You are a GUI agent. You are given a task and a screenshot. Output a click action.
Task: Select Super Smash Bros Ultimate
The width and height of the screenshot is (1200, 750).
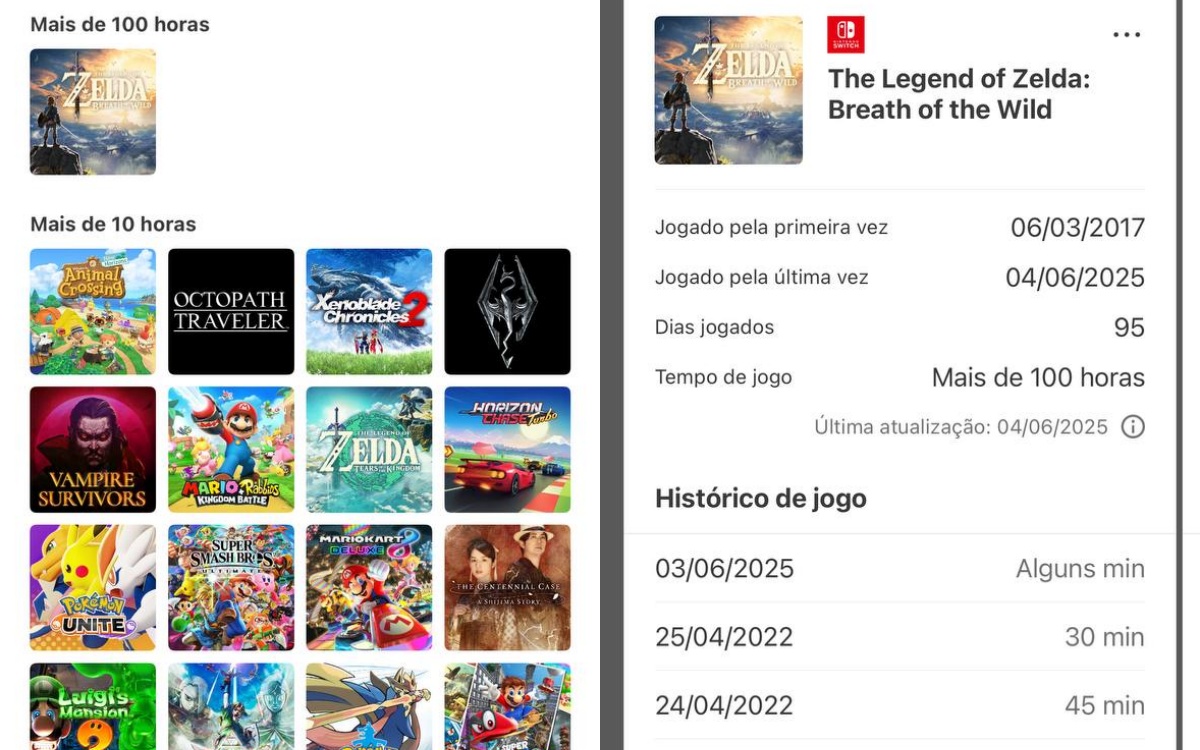[x=231, y=587]
